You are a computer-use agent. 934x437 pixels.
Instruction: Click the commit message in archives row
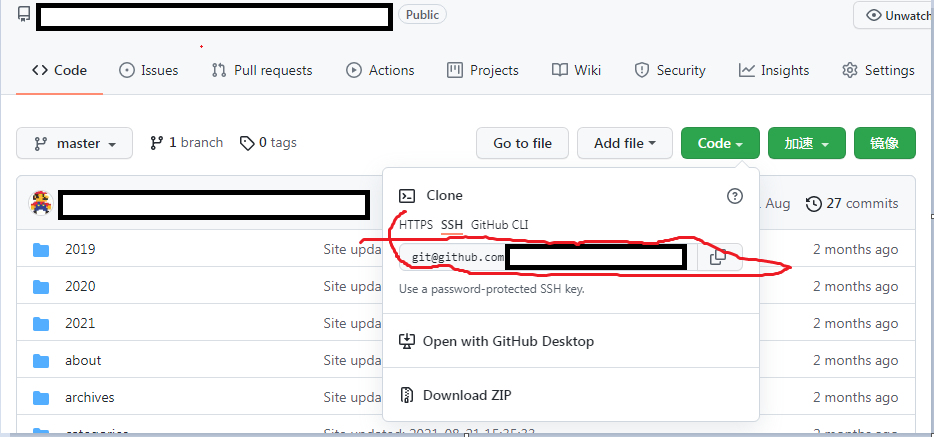coord(352,397)
